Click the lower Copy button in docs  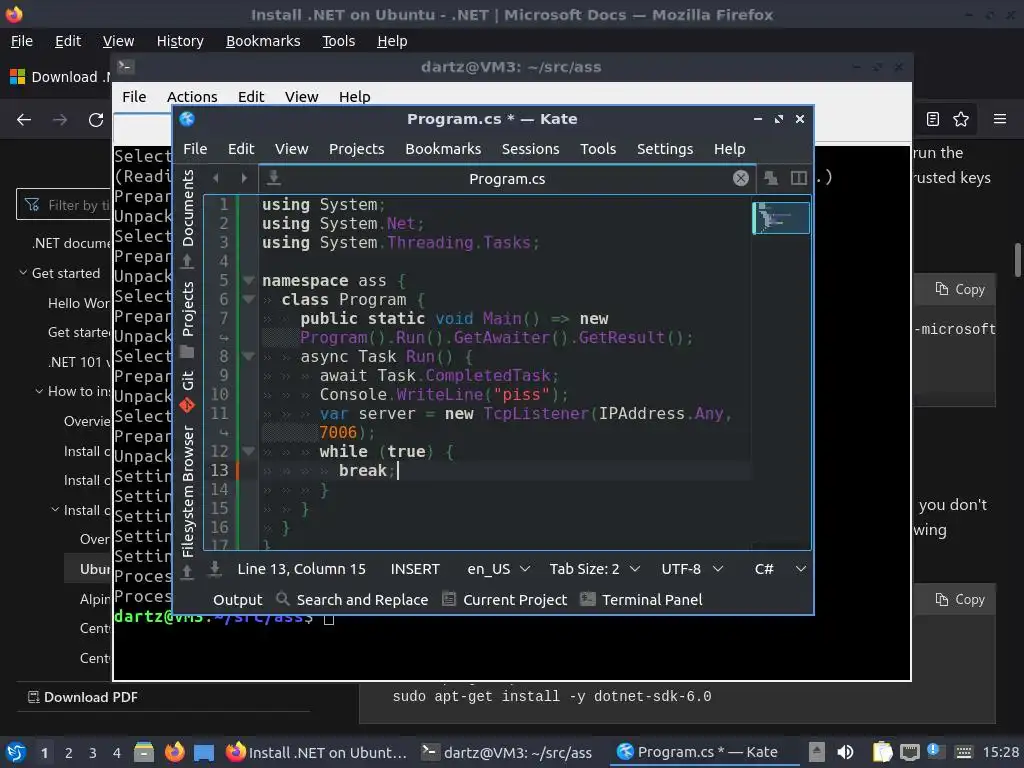coord(960,600)
